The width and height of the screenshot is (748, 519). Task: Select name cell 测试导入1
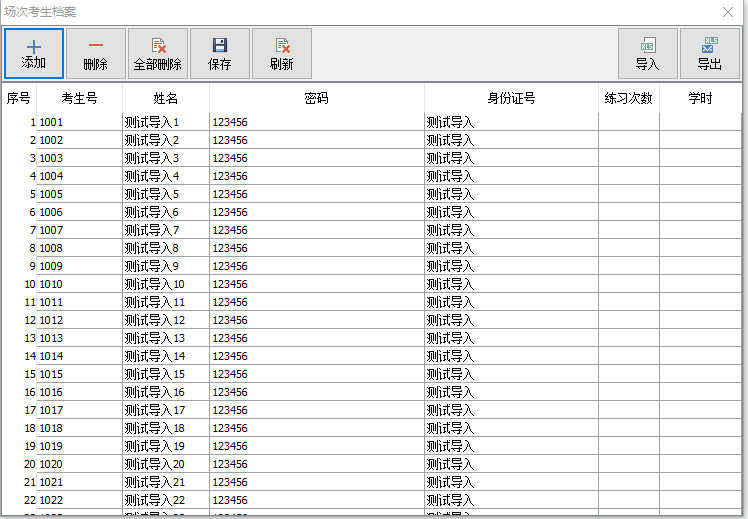coord(166,122)
